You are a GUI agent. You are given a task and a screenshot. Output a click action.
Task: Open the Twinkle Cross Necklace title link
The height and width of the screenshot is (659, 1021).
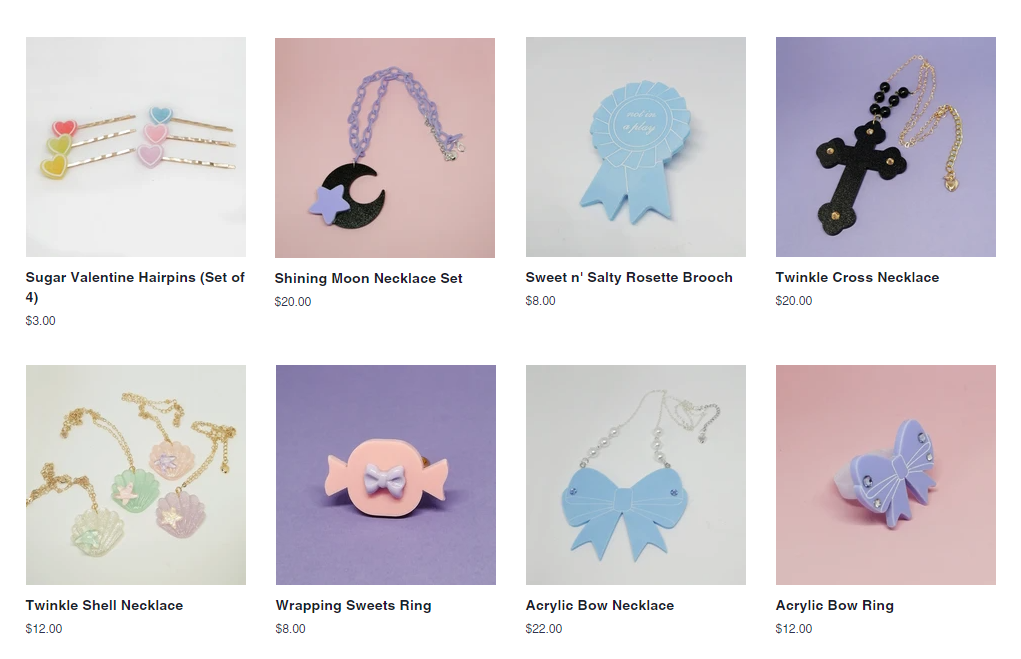tap(858, 277)
